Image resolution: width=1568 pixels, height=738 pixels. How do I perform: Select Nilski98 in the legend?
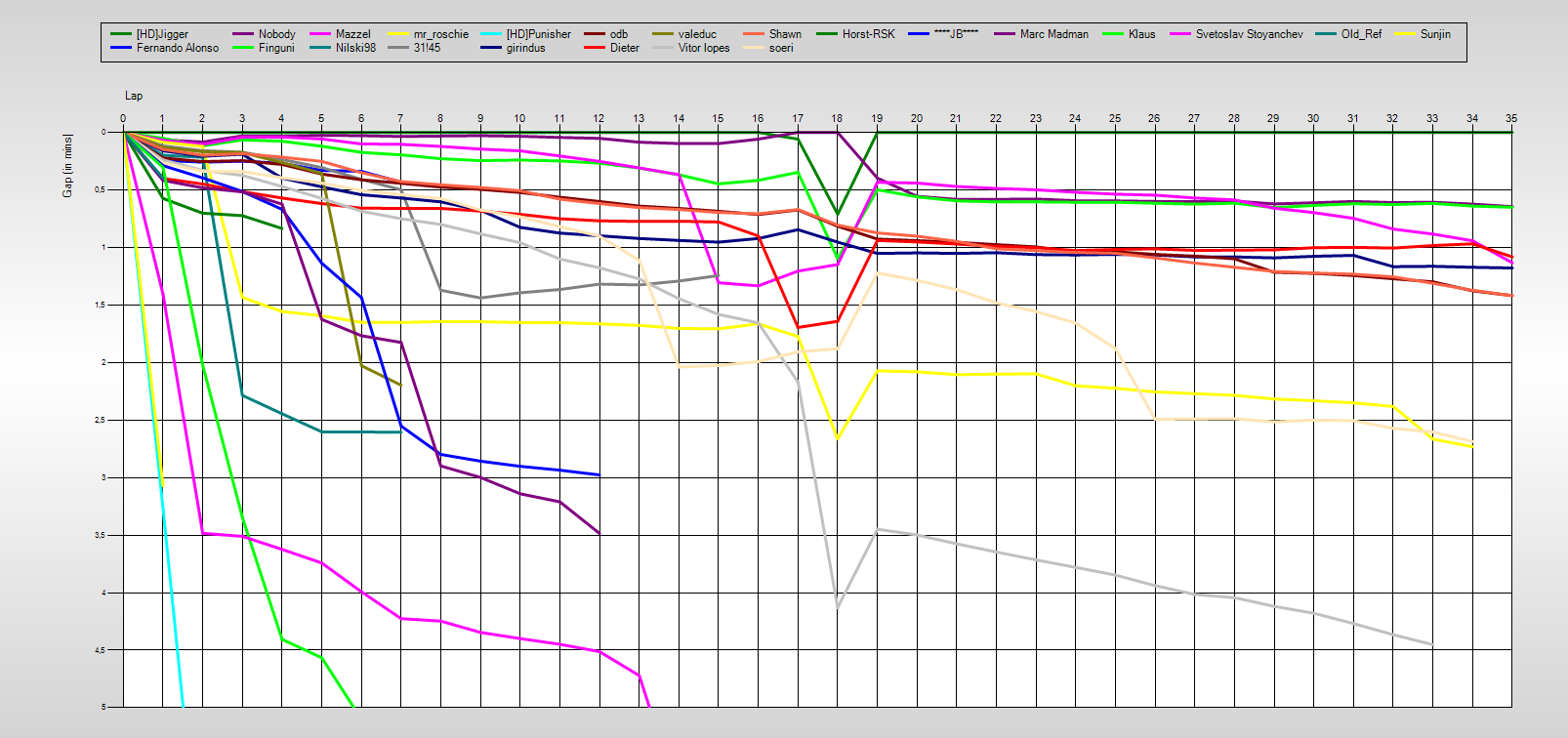point(355,48)
